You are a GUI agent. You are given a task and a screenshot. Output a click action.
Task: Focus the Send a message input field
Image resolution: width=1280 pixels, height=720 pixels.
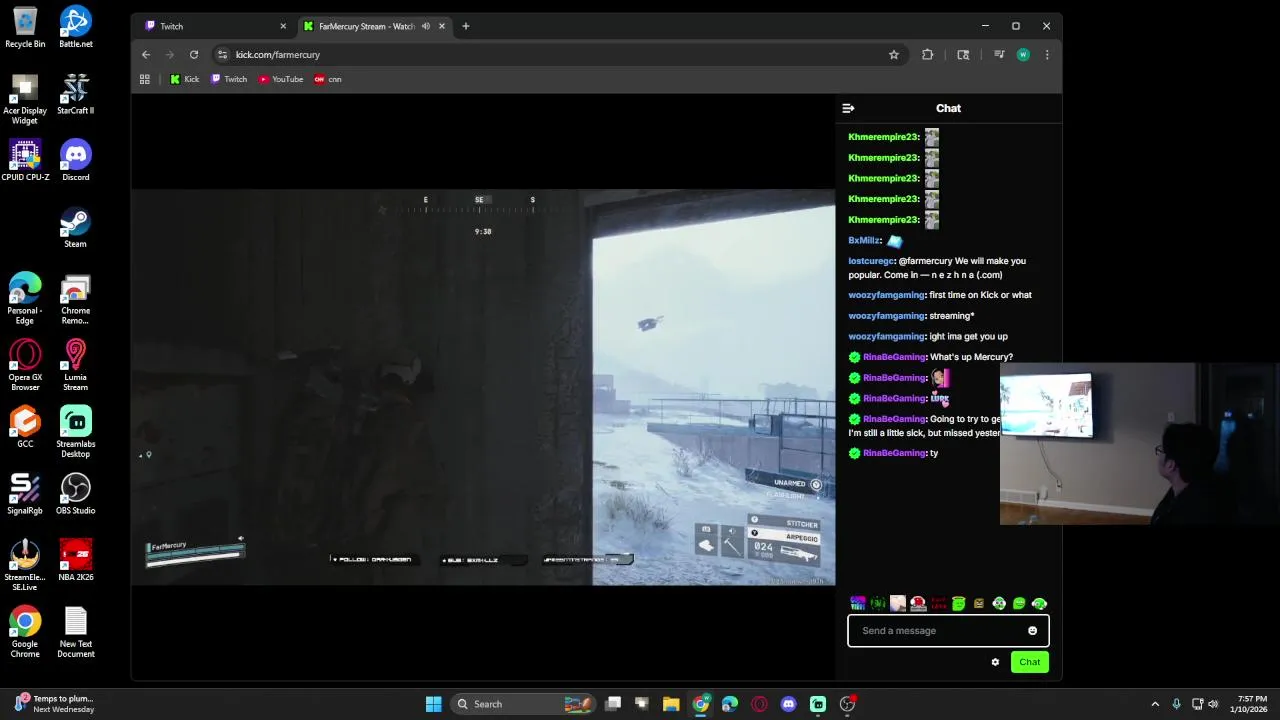948,631
